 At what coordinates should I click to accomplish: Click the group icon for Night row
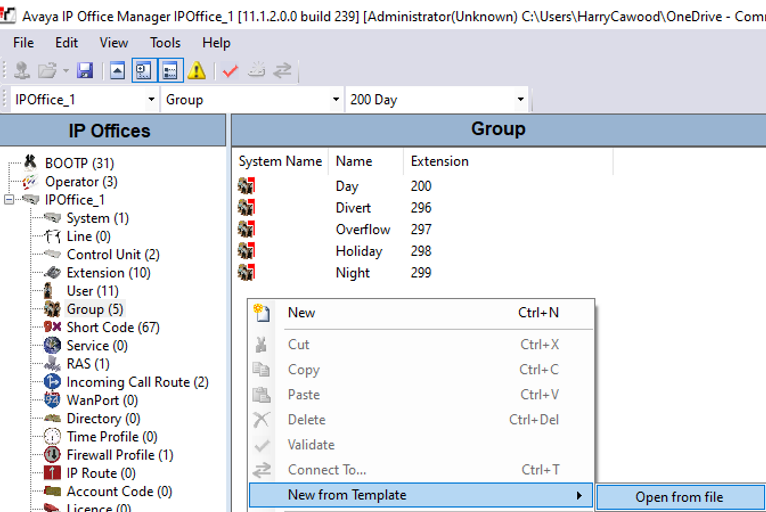coord(246,273)
